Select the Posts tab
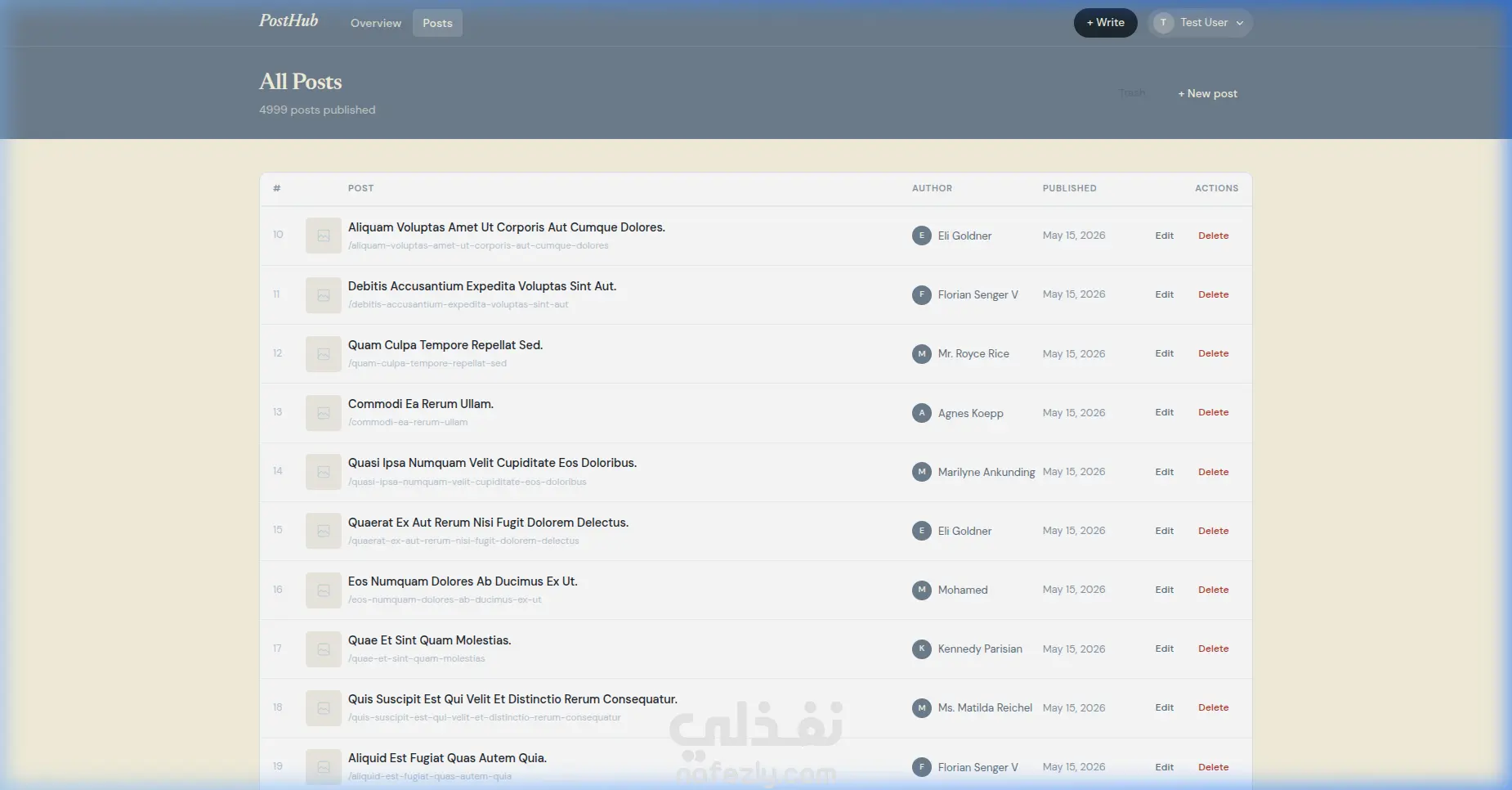Screen dimensions: 1512x790 pyautogui.click(x=437, y=23)
